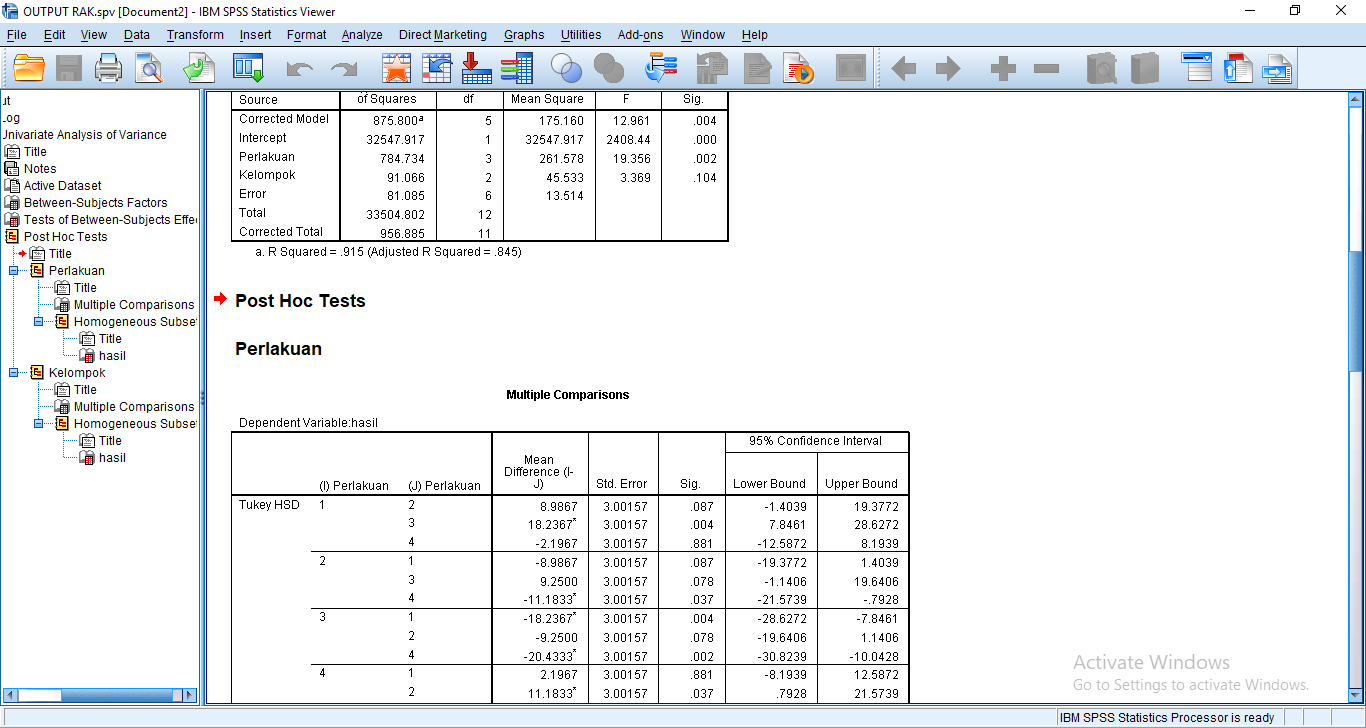Click the Recall recent dialogs icon
Screen dimensions: 1366x728
point(248,68)
